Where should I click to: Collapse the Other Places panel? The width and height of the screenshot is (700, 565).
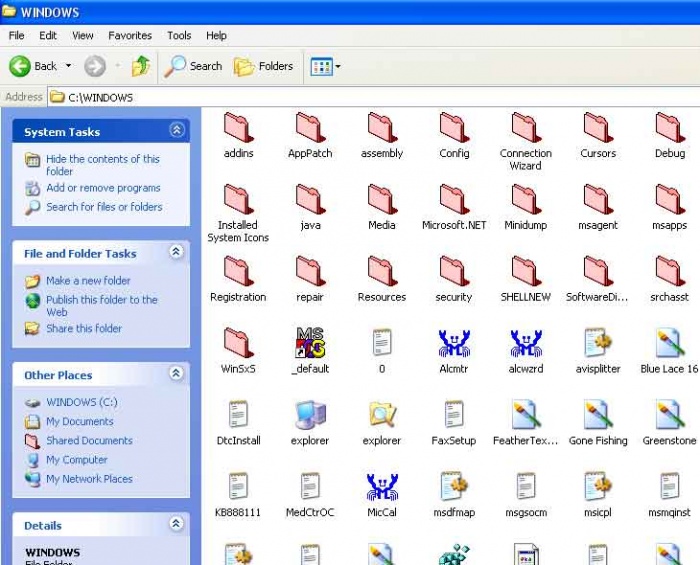point(176,374)
